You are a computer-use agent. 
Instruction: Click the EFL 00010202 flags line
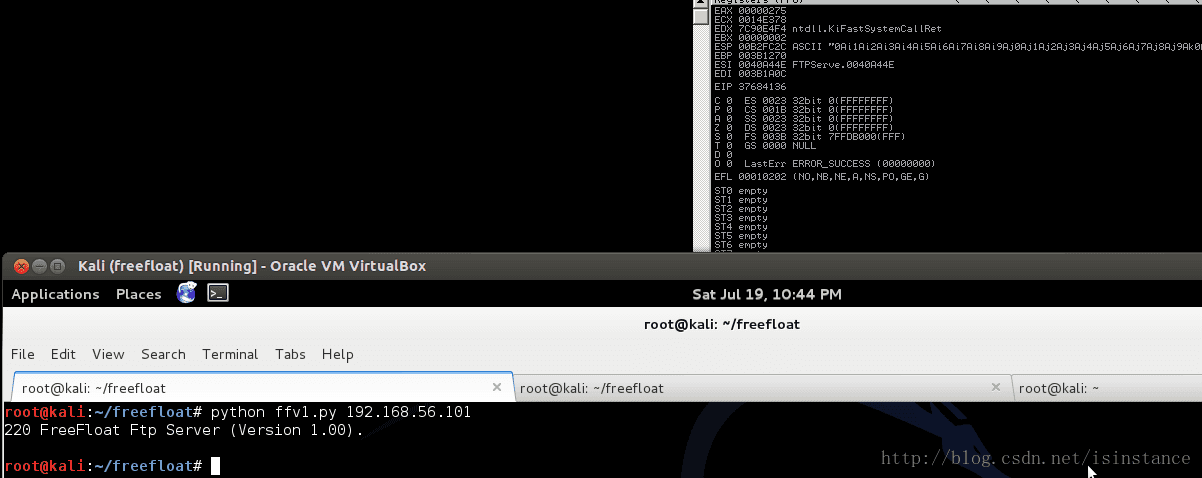(x=822, y=177)
